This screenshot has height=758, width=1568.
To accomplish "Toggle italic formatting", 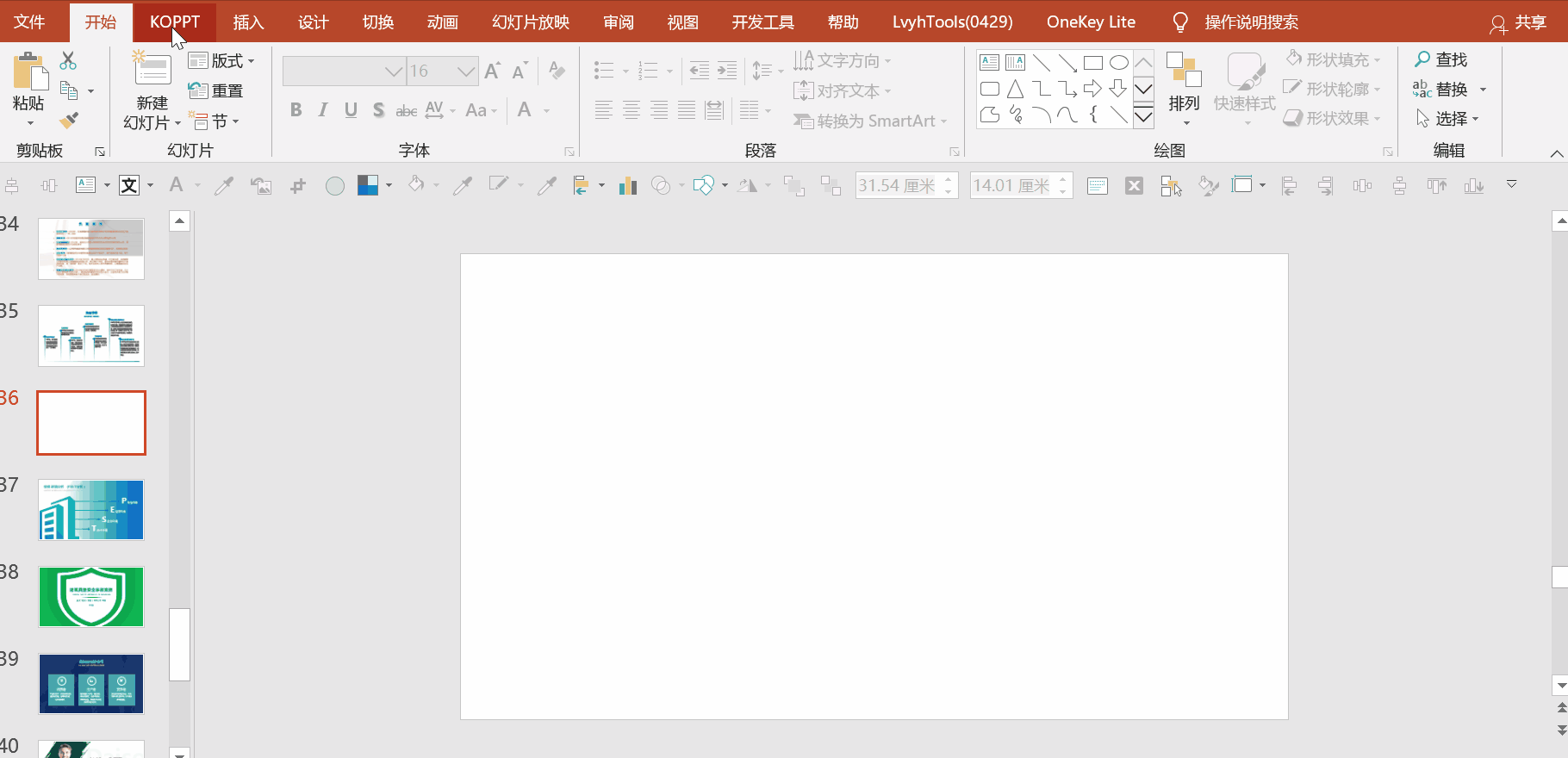I will click(x=323, y=110).
